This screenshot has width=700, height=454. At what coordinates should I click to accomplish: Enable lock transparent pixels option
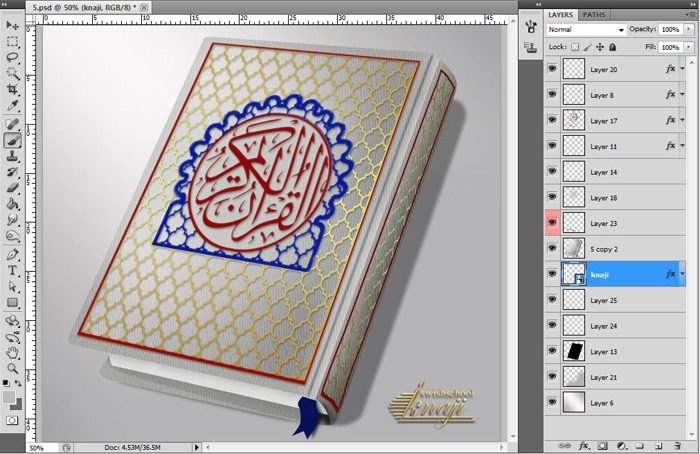tap(575, 47)
